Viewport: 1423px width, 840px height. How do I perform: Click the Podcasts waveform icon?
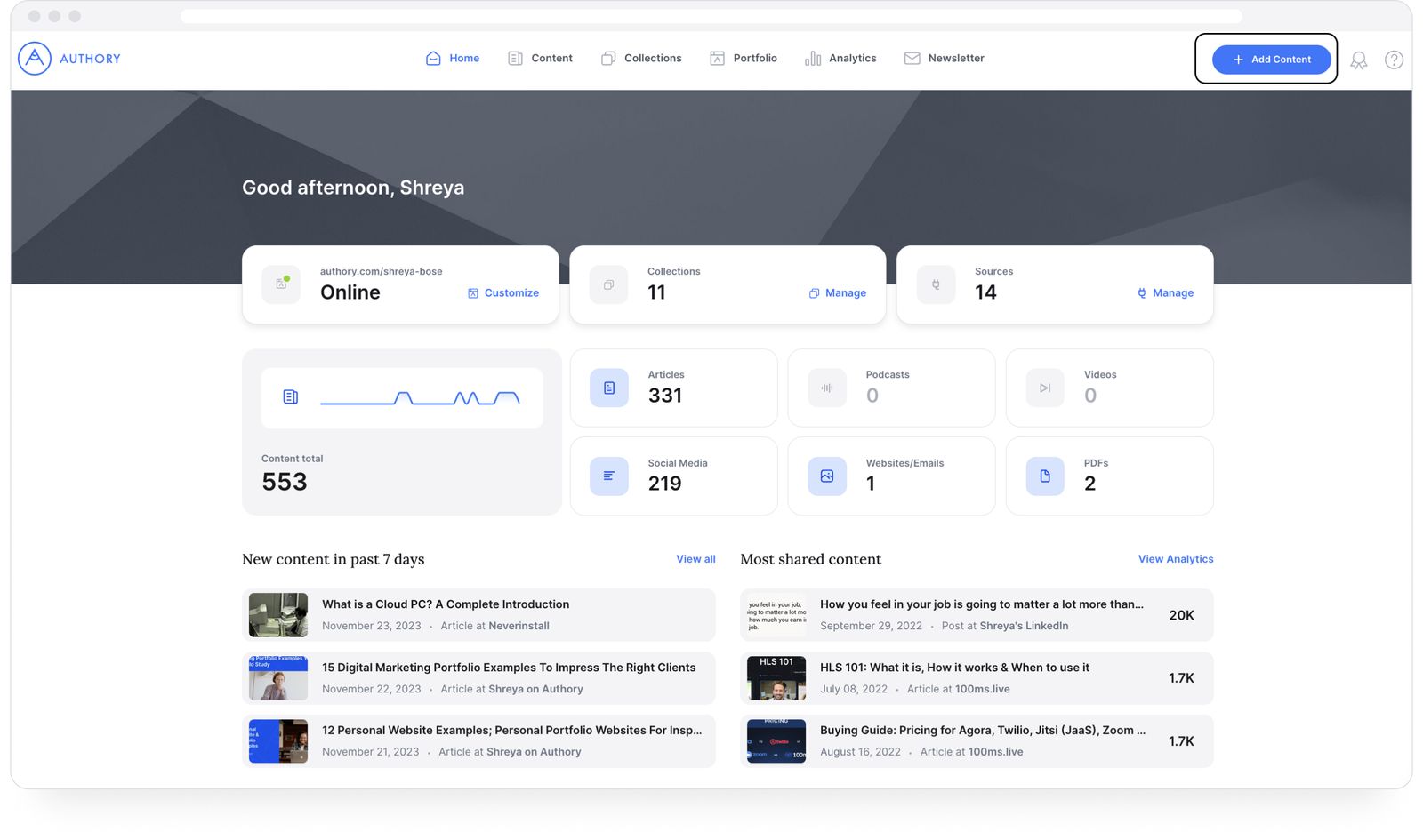[x=827, y=388]
